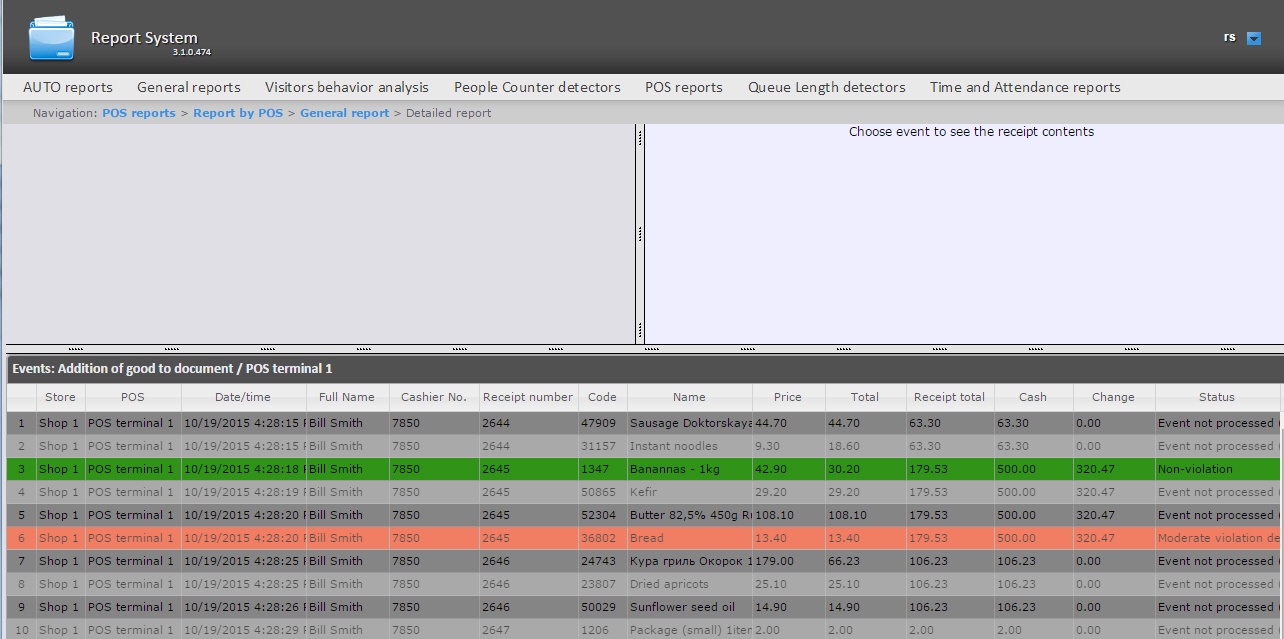Sort table by Date/time column header

[x=242, y=397]
